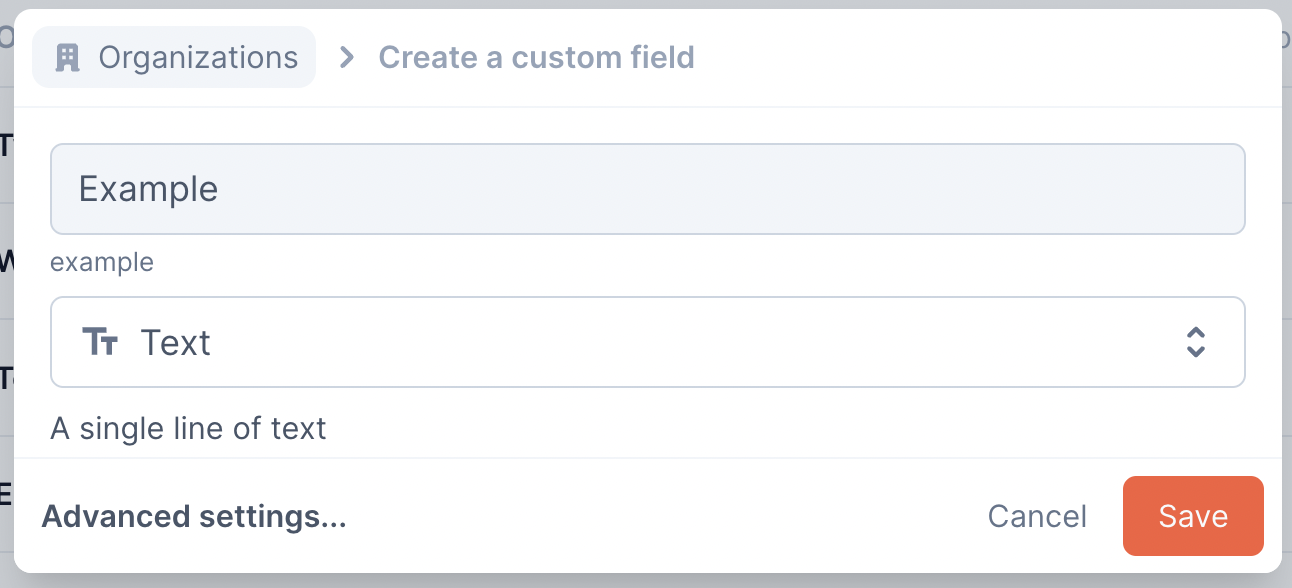Click the Organizations label text
Image resolution: width=1292 pixels, height=588 pixels.
pos(198,58)
